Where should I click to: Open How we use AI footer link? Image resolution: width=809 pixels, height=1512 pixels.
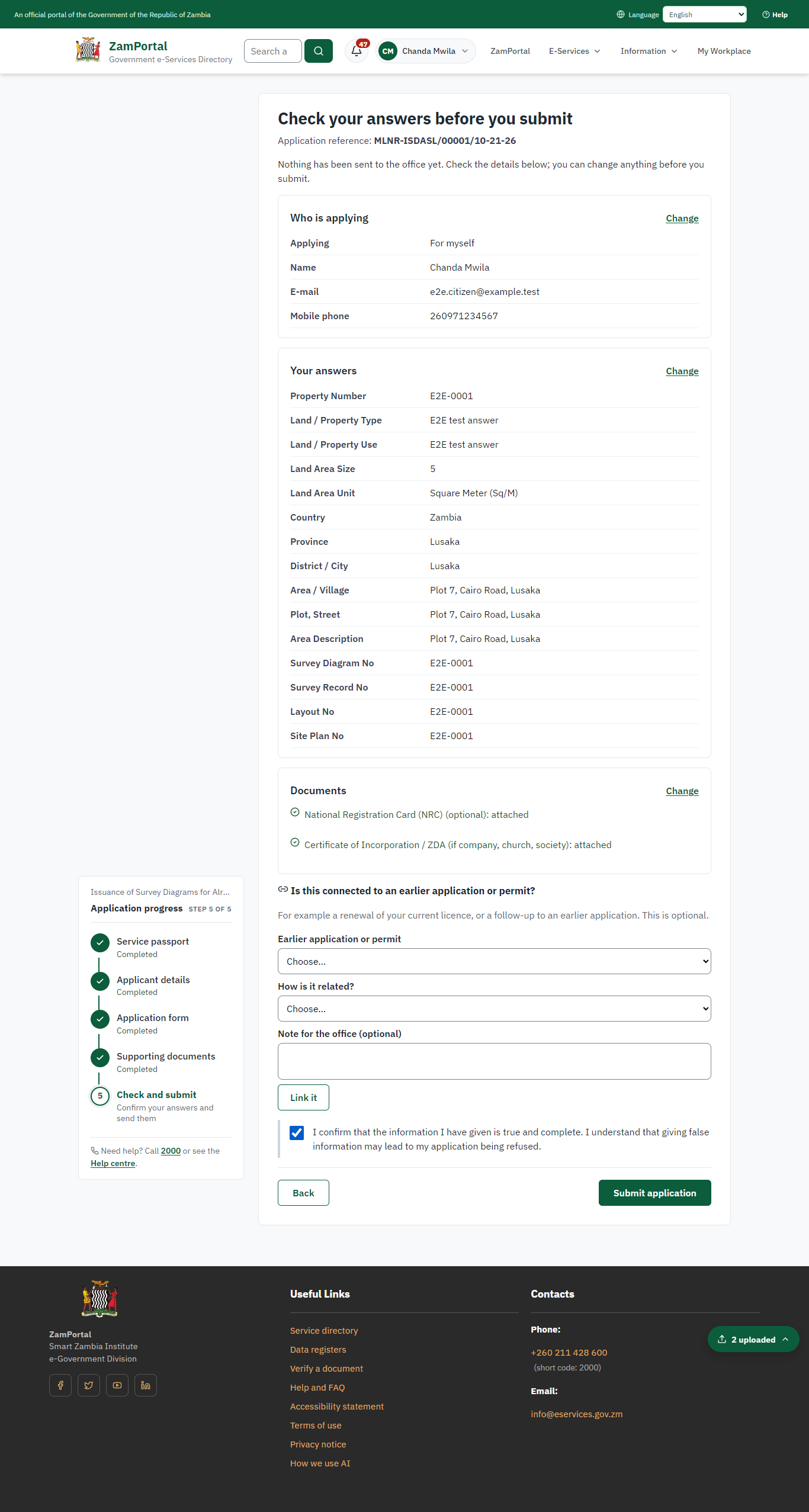(320, 1463)
